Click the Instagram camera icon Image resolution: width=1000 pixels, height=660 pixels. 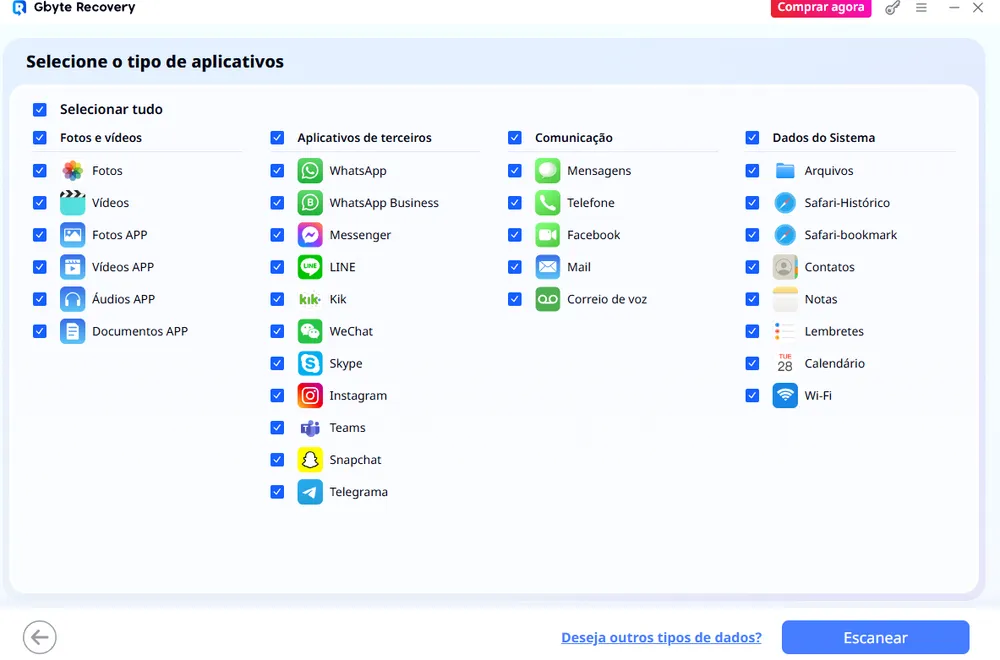pyautogui.click(x=310, y=396)
